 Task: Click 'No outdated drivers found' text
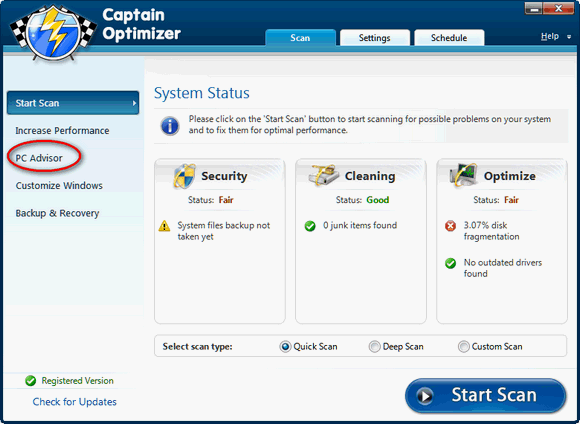tap(503, 268)
